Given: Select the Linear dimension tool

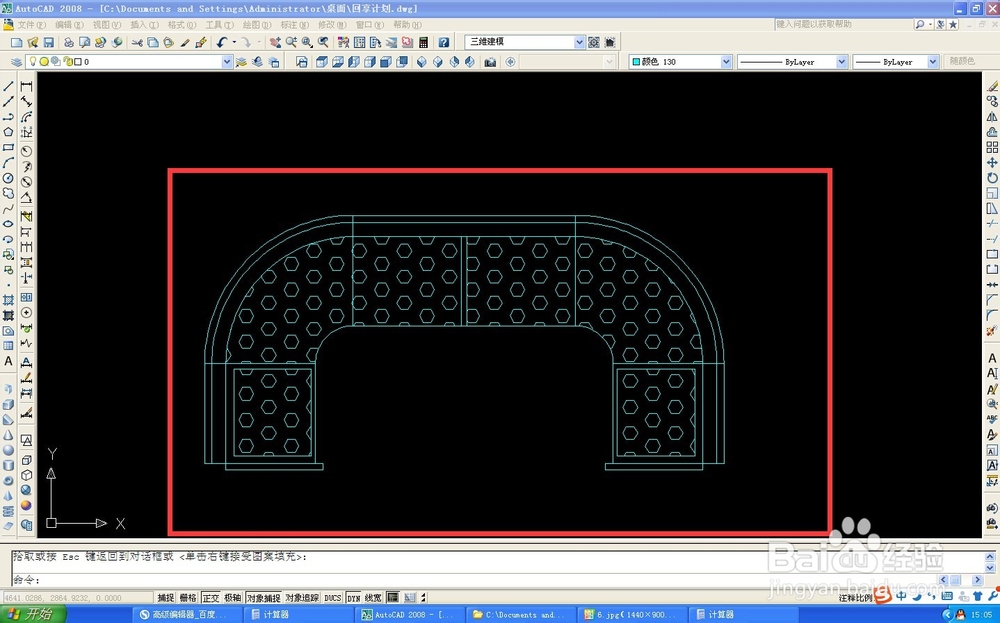Looking at the screenshot, I should (x=26, y=86).
